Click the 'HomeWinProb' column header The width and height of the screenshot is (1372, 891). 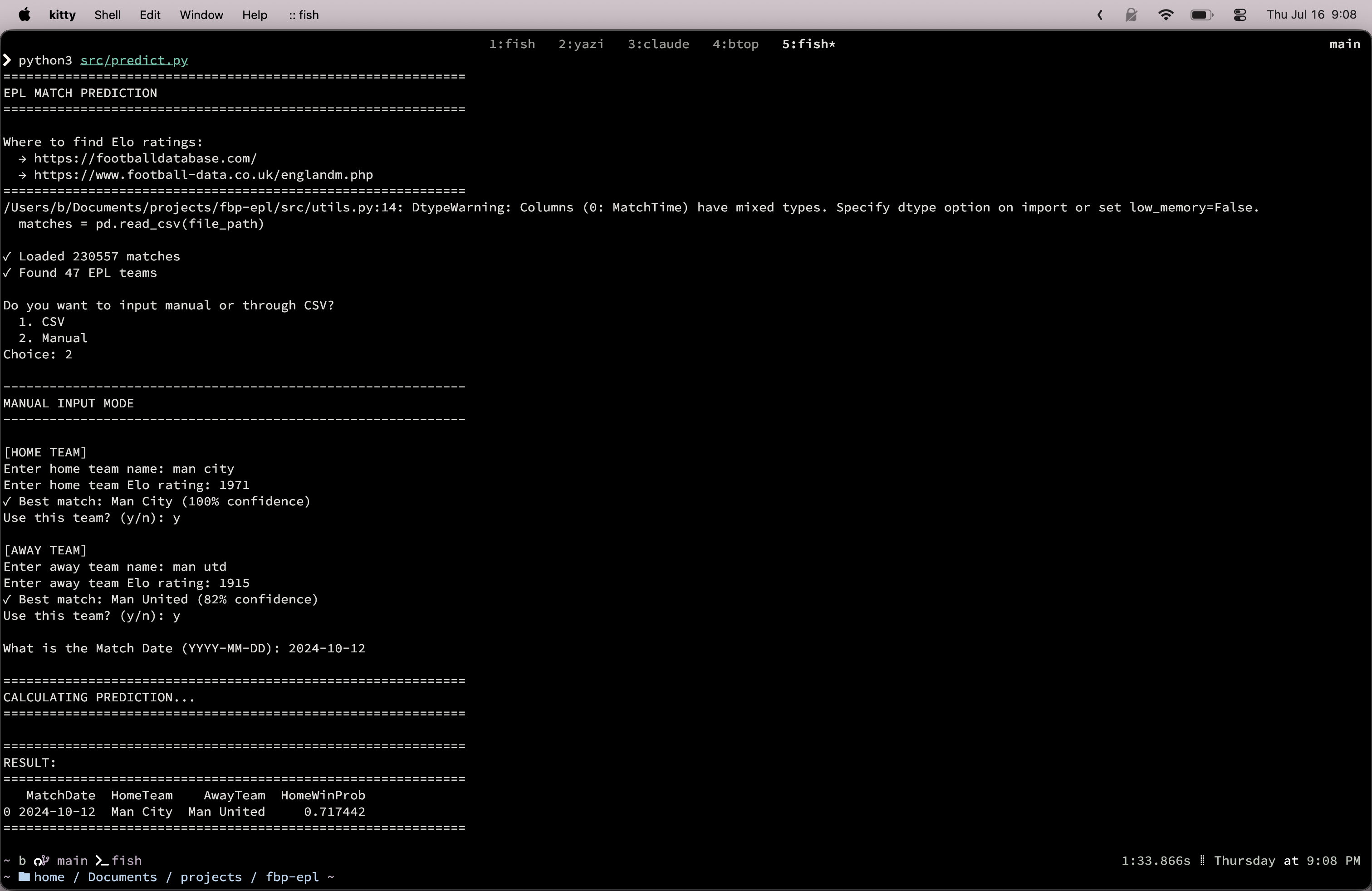coord(323,796)
